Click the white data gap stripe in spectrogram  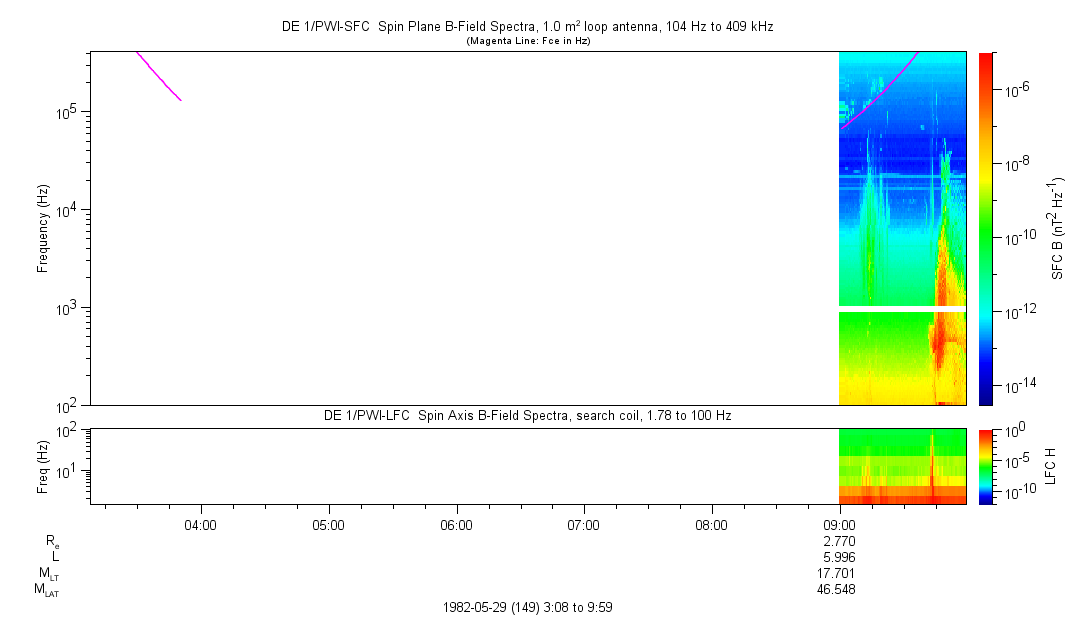point(900,309)
